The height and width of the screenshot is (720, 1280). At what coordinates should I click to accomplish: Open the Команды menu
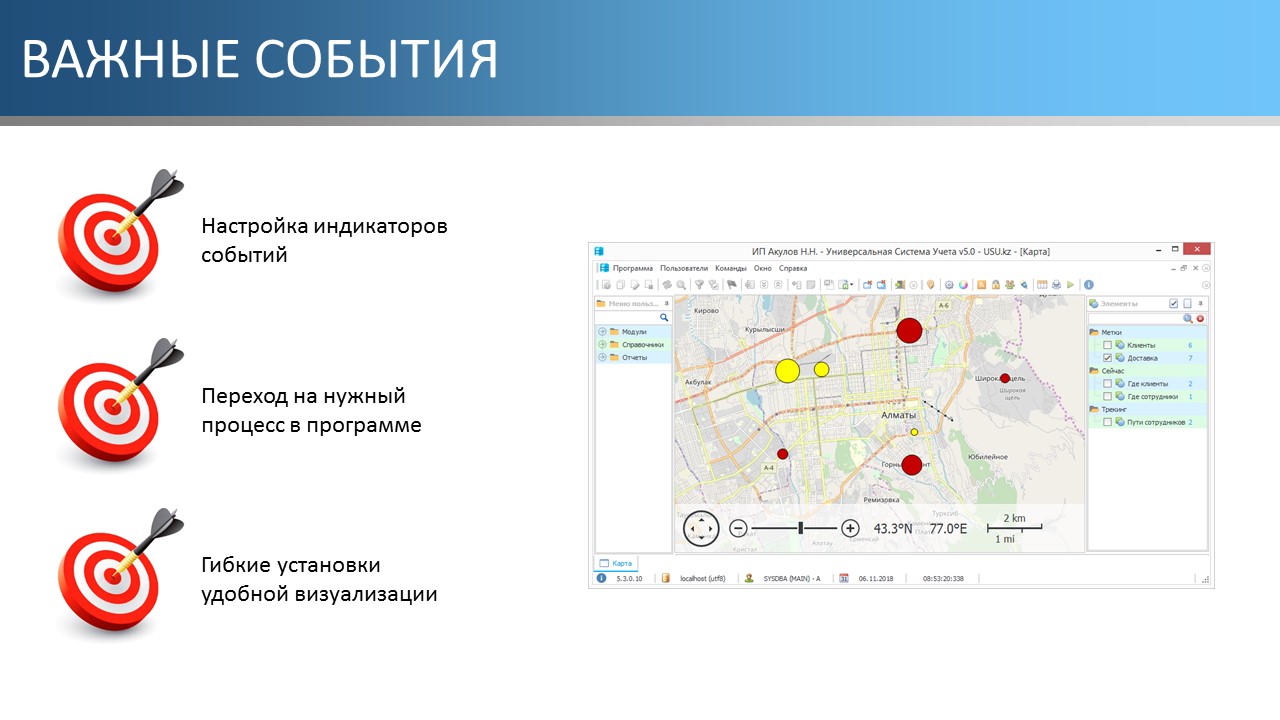coord(730,268)
